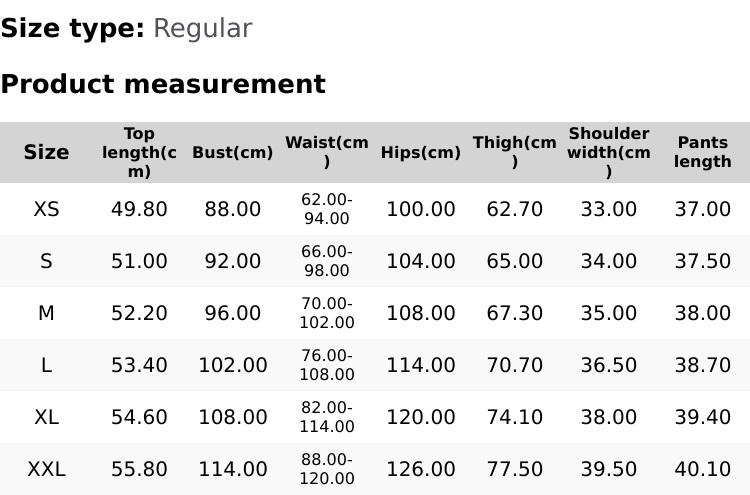Screen dimensions: 750x495
Task: Select the Pants length column header
Action: point(703,152)
